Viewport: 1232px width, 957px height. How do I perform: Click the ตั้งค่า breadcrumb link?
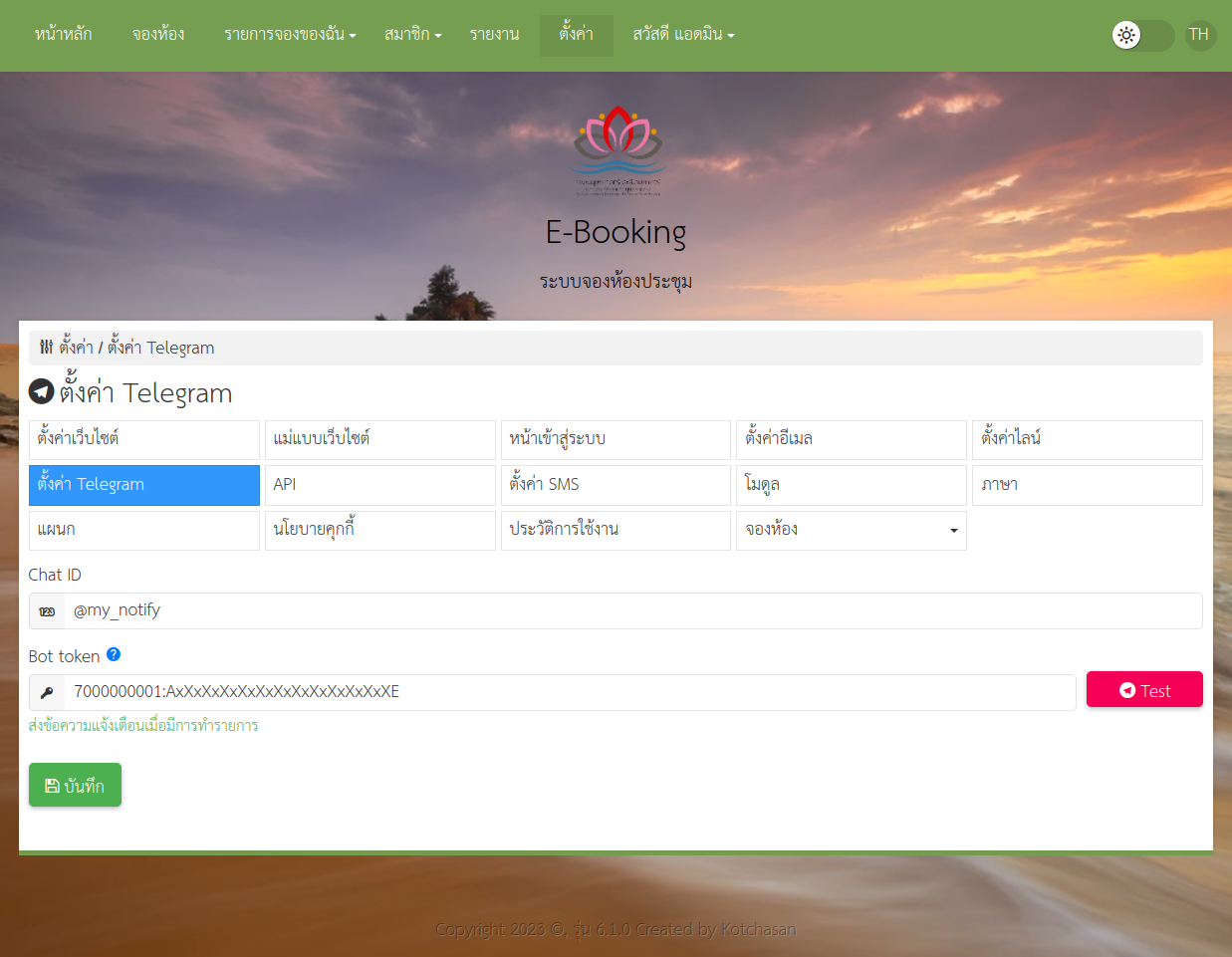coord(76,348)
